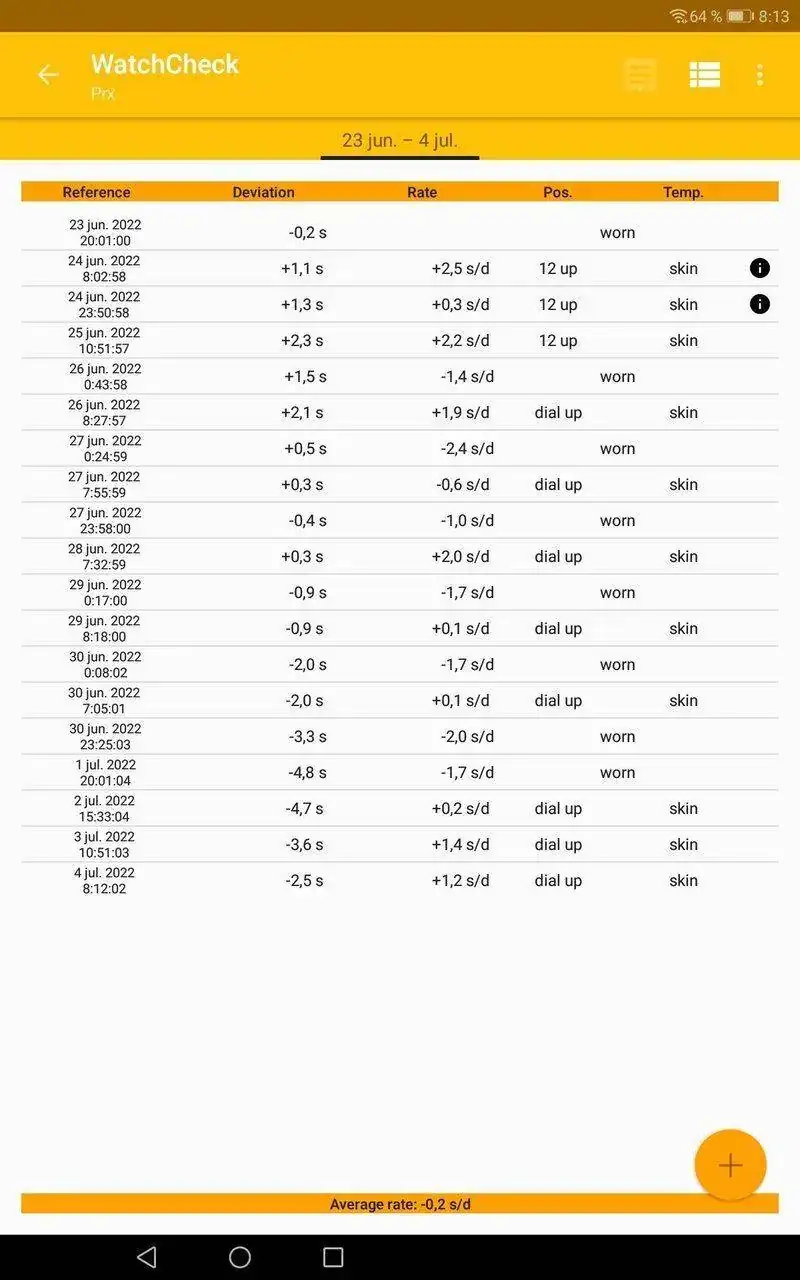The width and height of the screenshot is (800, 1280).
Task: Add a new measurement with plus button
Action: pyautogui.click(x=730, y=1165)
